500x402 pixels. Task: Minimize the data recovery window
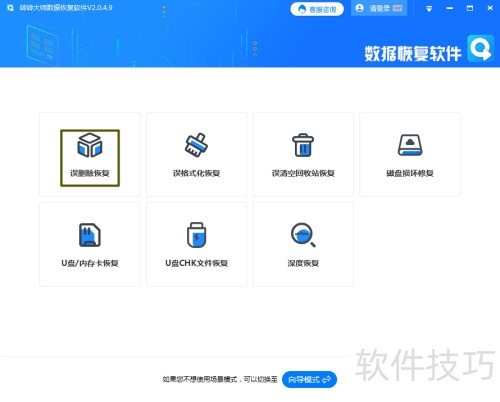point(449,8)
